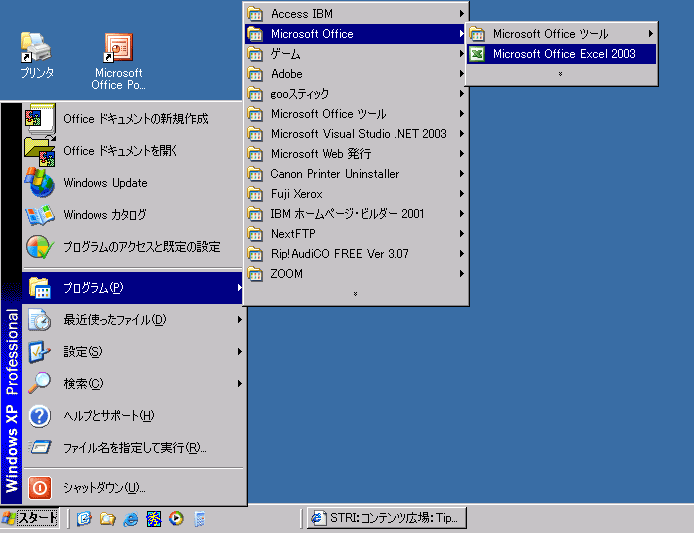
Task: Open Rip!AudiCO FREE Ver 3.07 folder
Action: (356, 254)
